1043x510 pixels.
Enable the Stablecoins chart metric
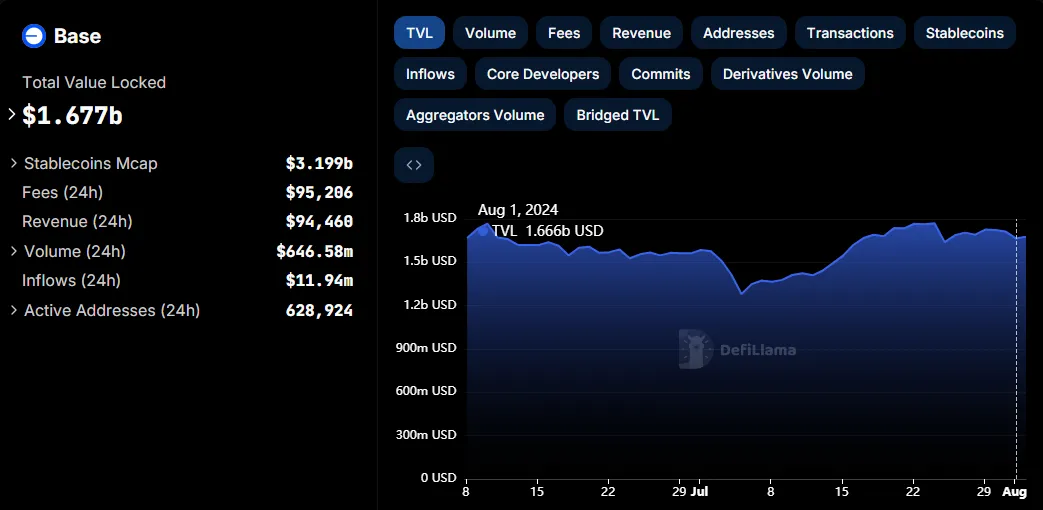pos(965,33)
